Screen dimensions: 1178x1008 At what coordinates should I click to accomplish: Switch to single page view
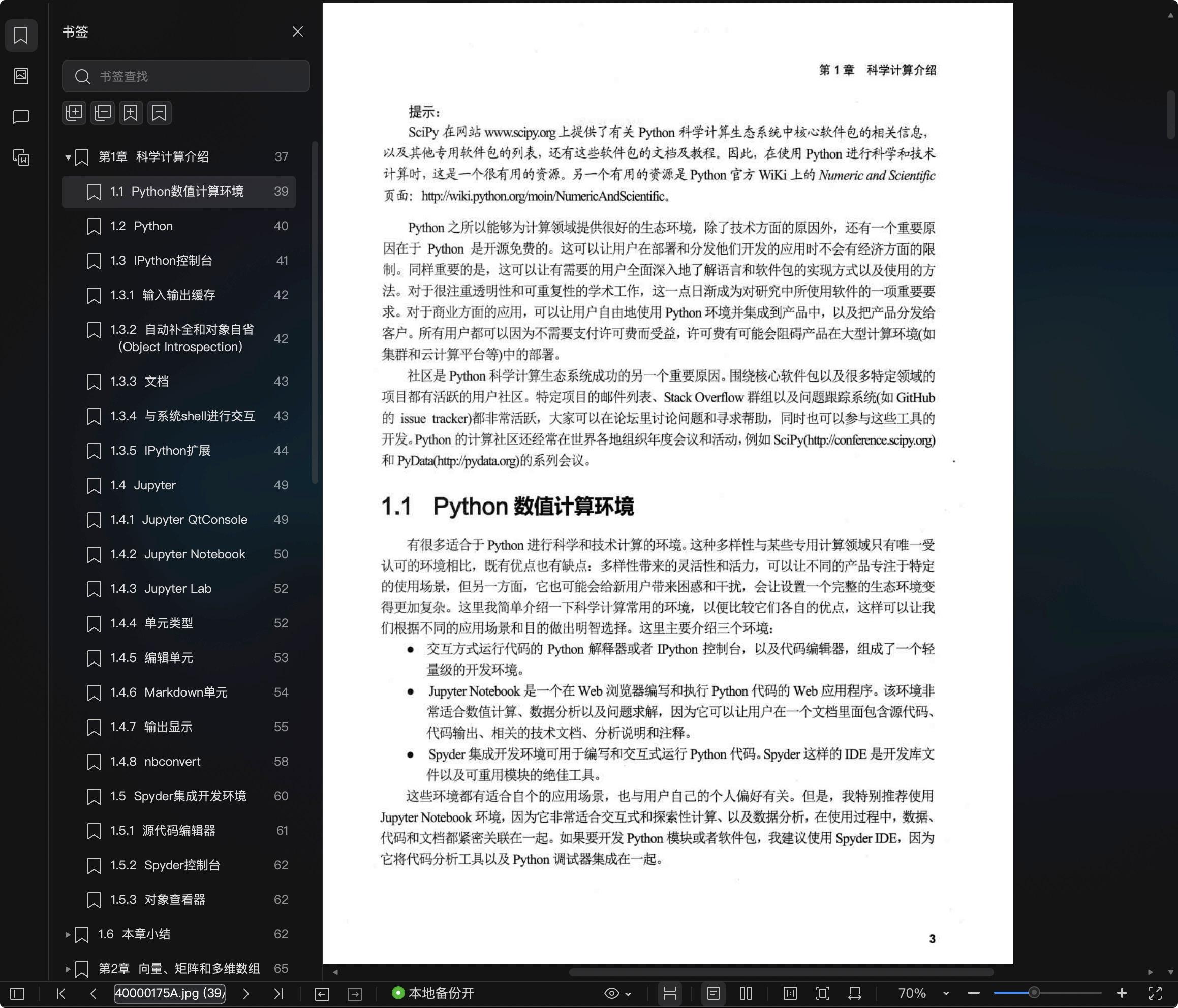click(x=714, y=993)
